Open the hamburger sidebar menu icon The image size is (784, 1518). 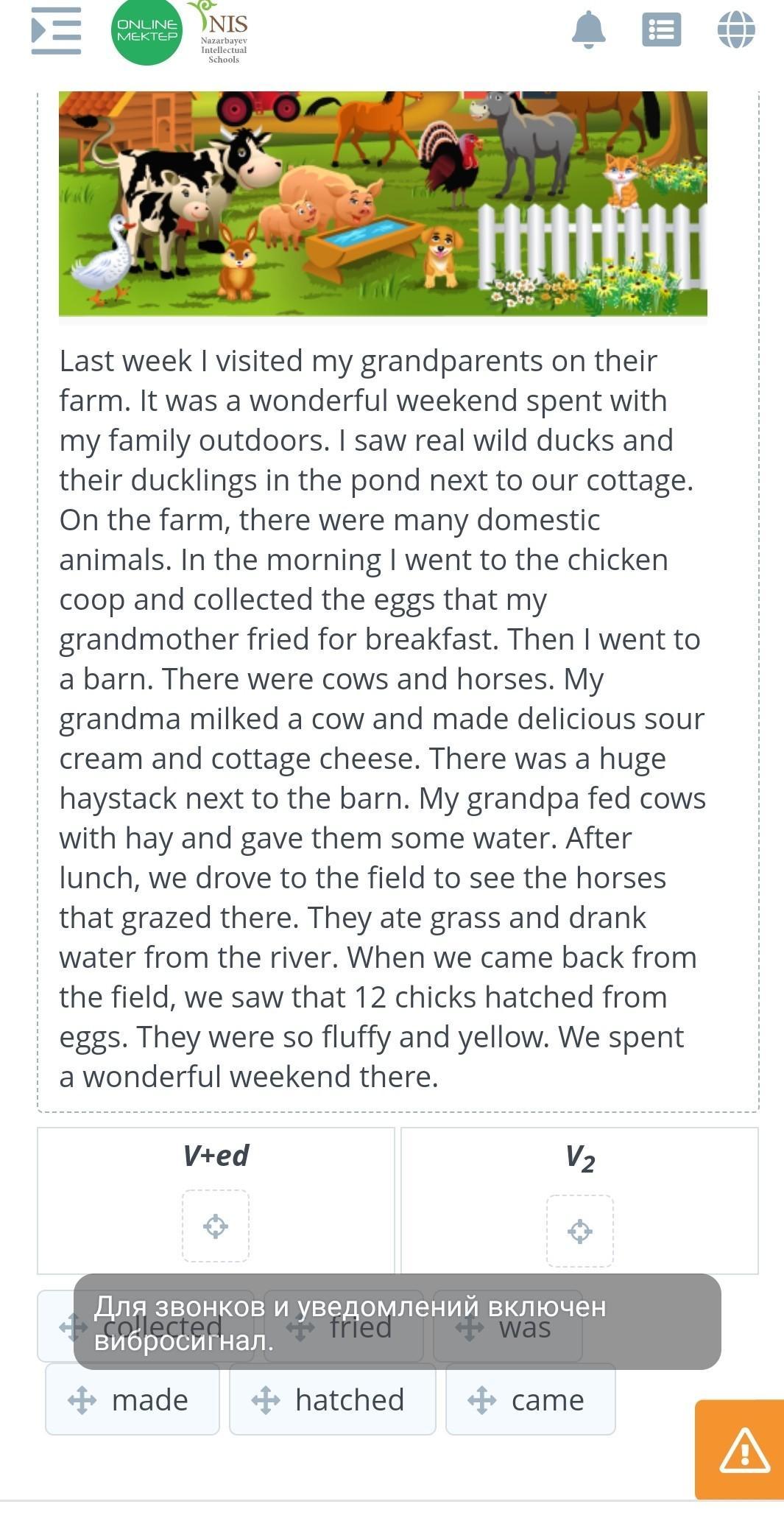pos(56,31)
